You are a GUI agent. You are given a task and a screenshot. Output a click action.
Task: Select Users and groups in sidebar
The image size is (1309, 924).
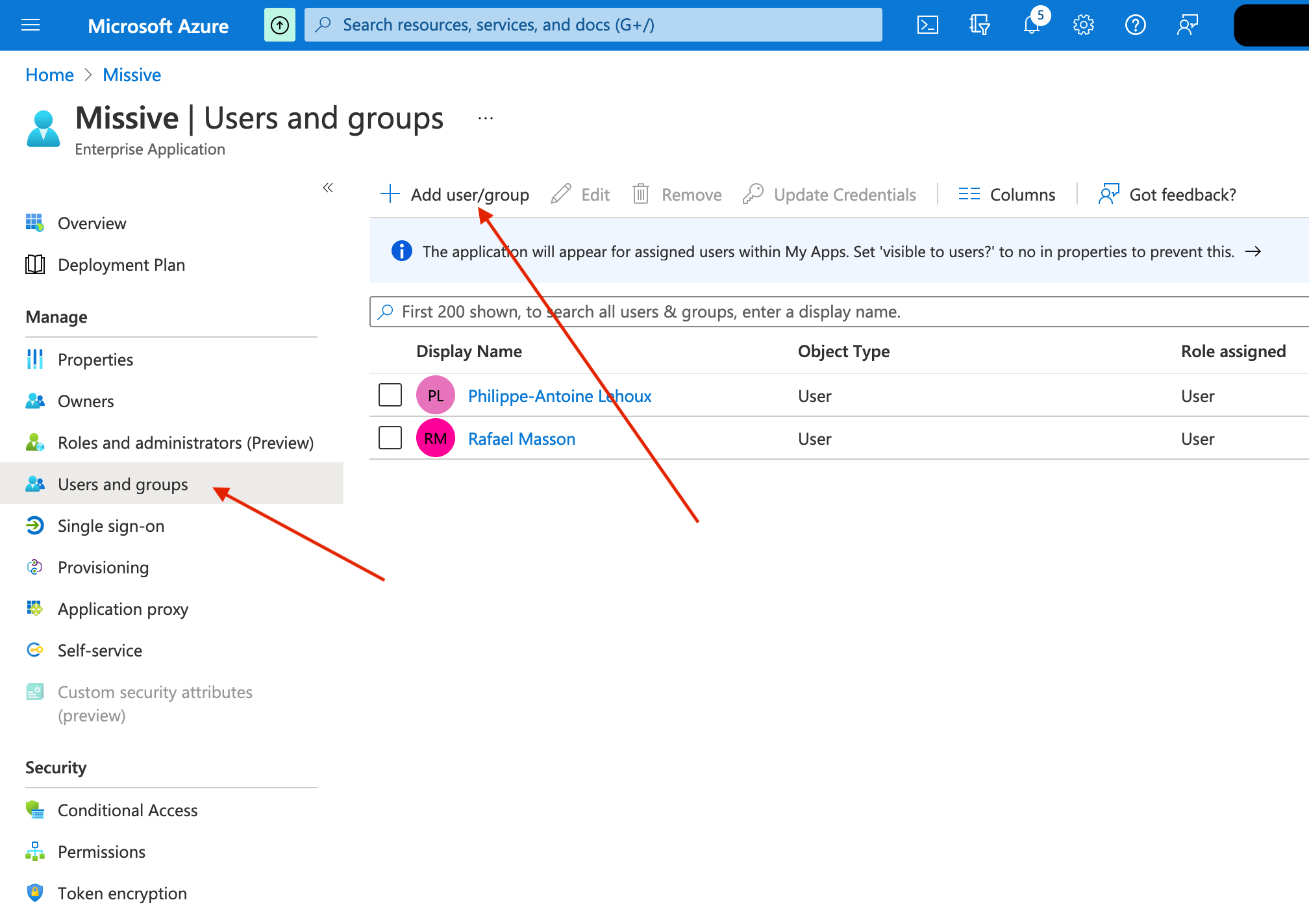(x=171, y=484)
